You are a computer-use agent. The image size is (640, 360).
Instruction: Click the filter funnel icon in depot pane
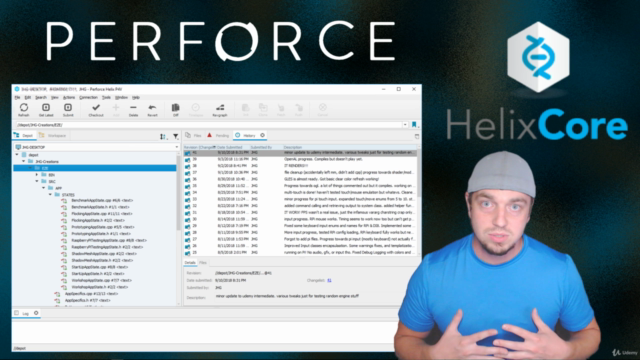176,136
